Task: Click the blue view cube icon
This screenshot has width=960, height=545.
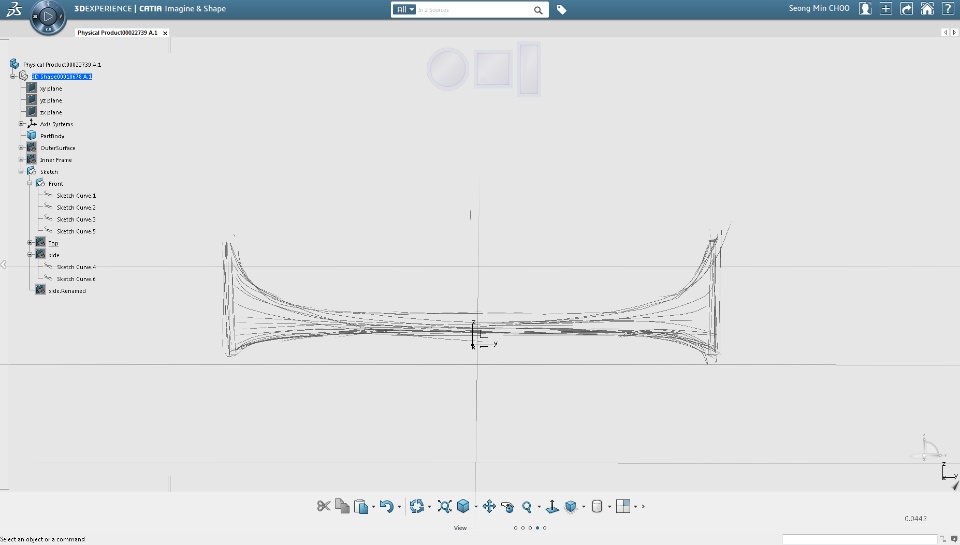Action: pos(463,506)
